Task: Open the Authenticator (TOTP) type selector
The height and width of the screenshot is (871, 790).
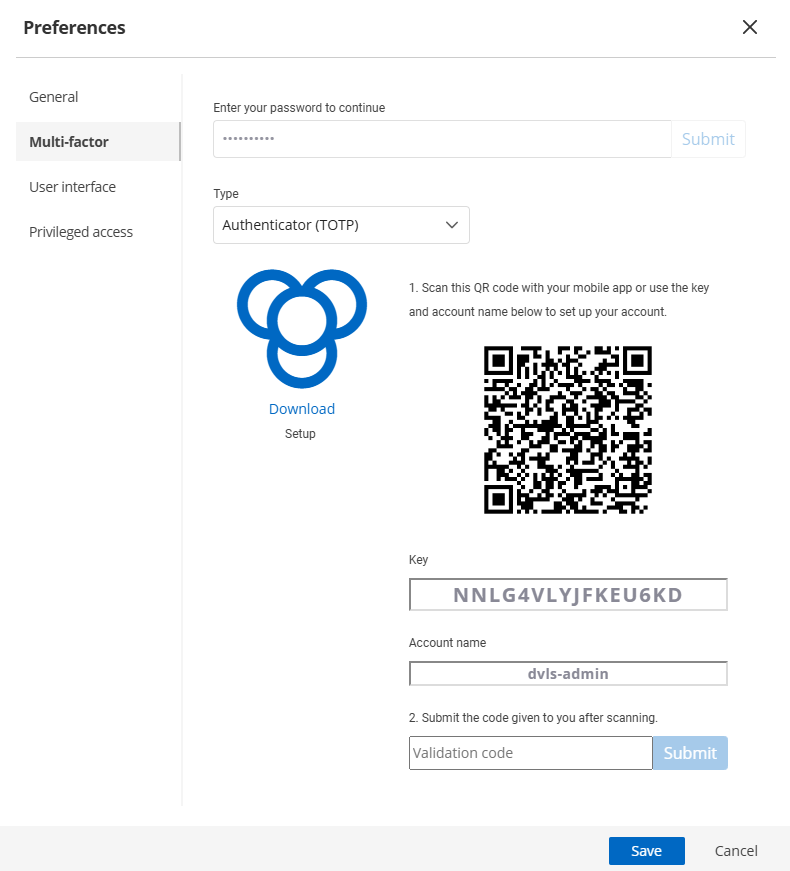Action: point(340,225)
